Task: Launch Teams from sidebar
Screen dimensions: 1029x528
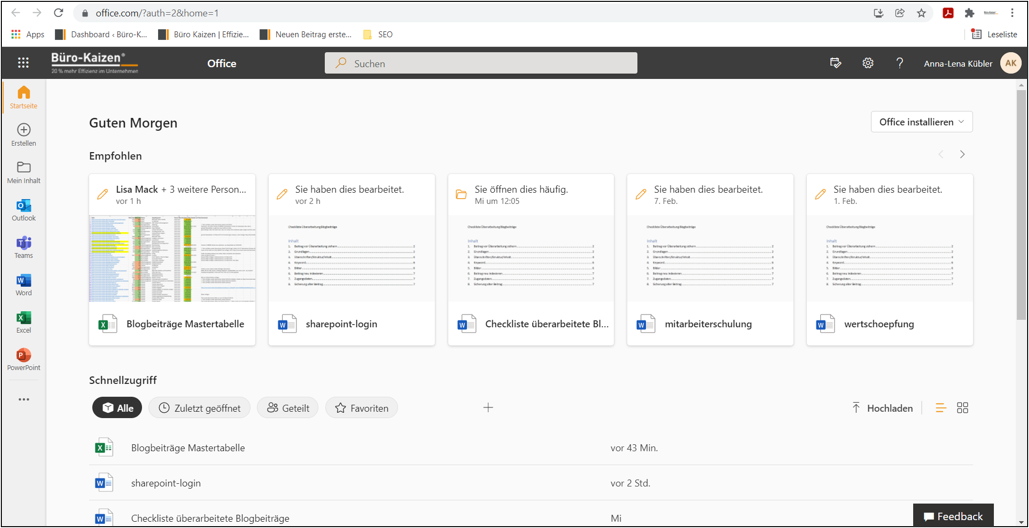Action: [x=24, y=247]
